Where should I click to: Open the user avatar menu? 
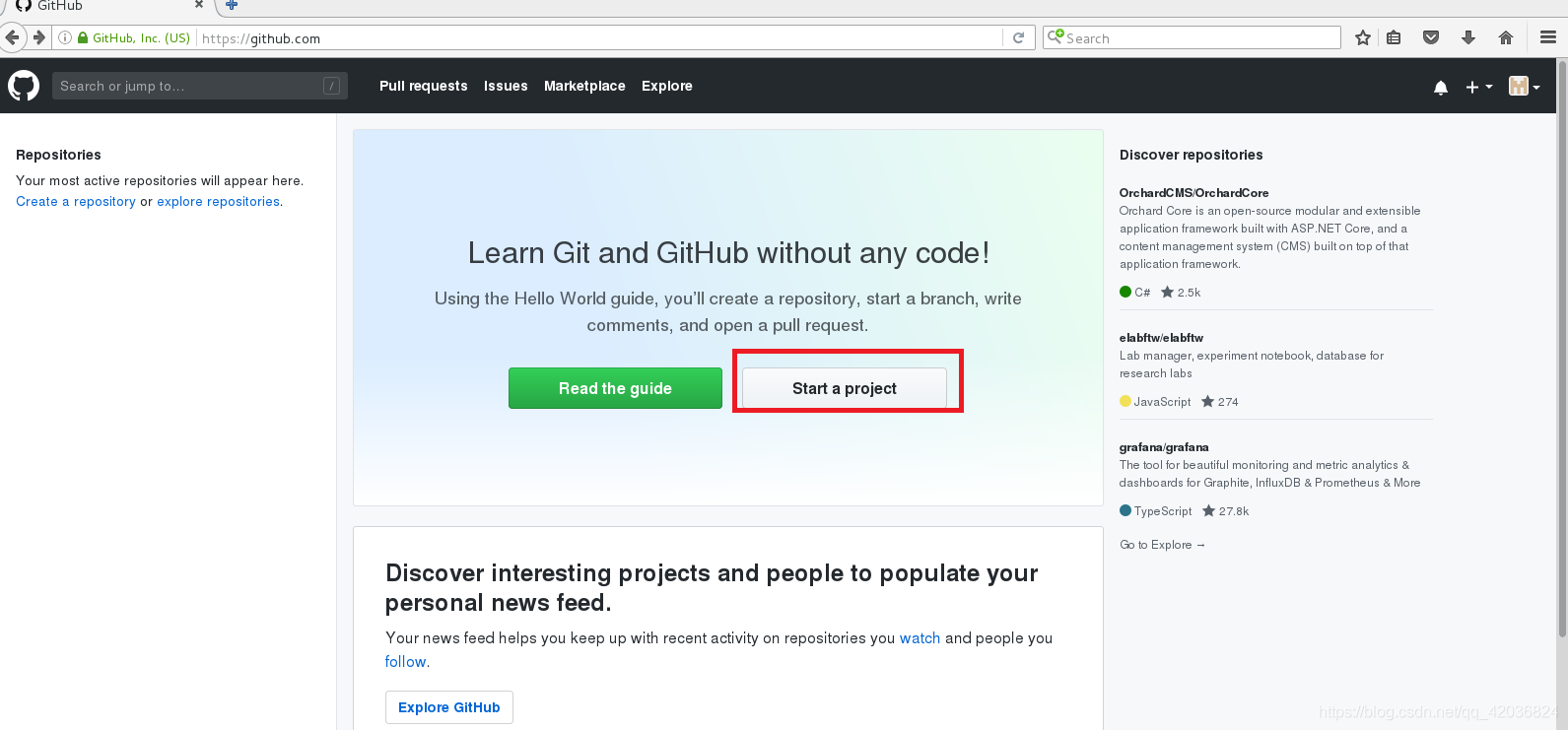pos(1524,87)
